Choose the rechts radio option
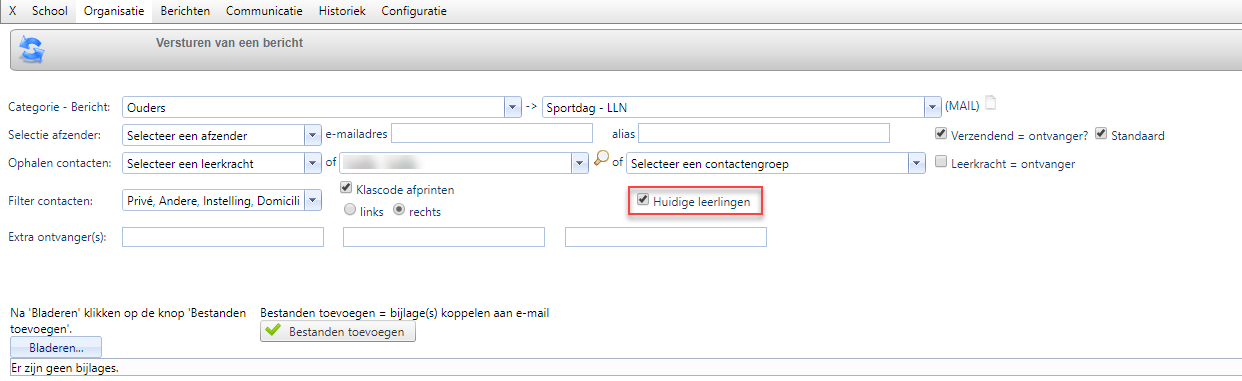Image resolution: width=1242 pixels, height=381 pixels. [399, 211]
